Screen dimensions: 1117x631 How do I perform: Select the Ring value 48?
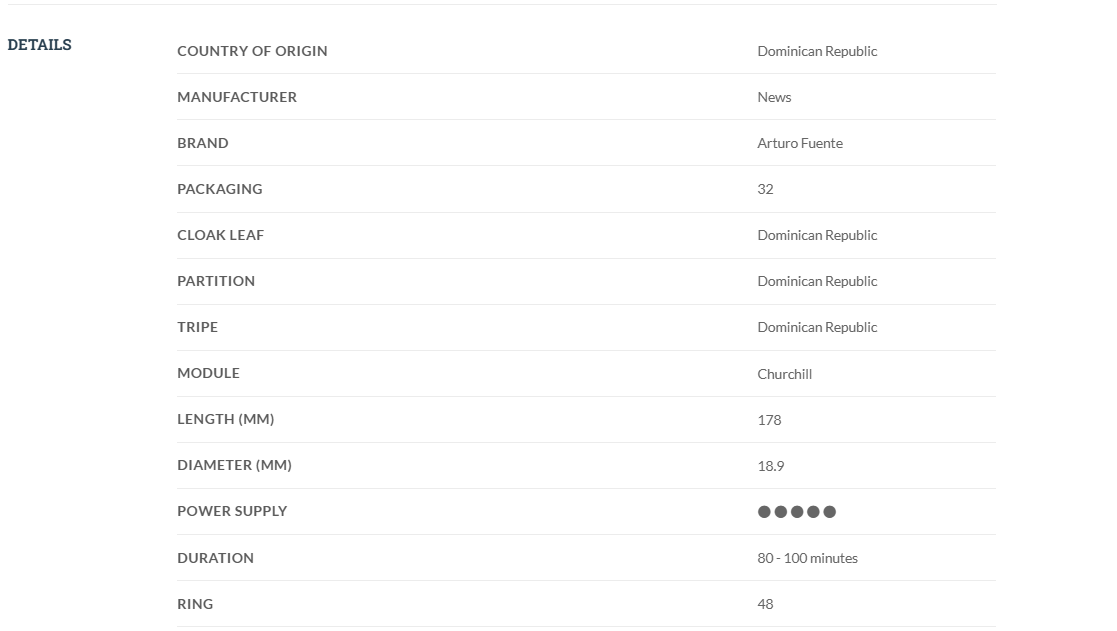(x=765, y=604)
